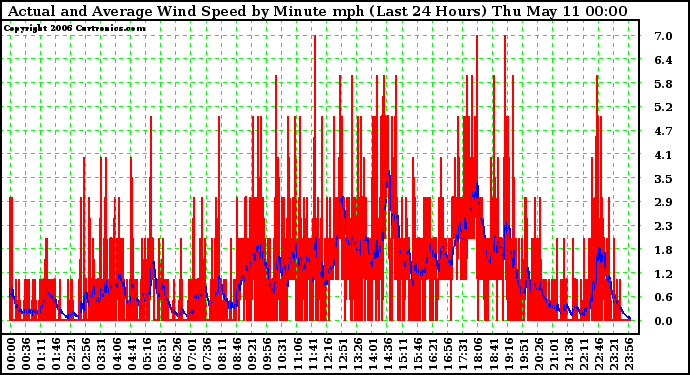This screenshot has width=690, height=375.
Task: Click the 2.9 y-axis label
Action: pyautogui.click(x=663, y=202)
